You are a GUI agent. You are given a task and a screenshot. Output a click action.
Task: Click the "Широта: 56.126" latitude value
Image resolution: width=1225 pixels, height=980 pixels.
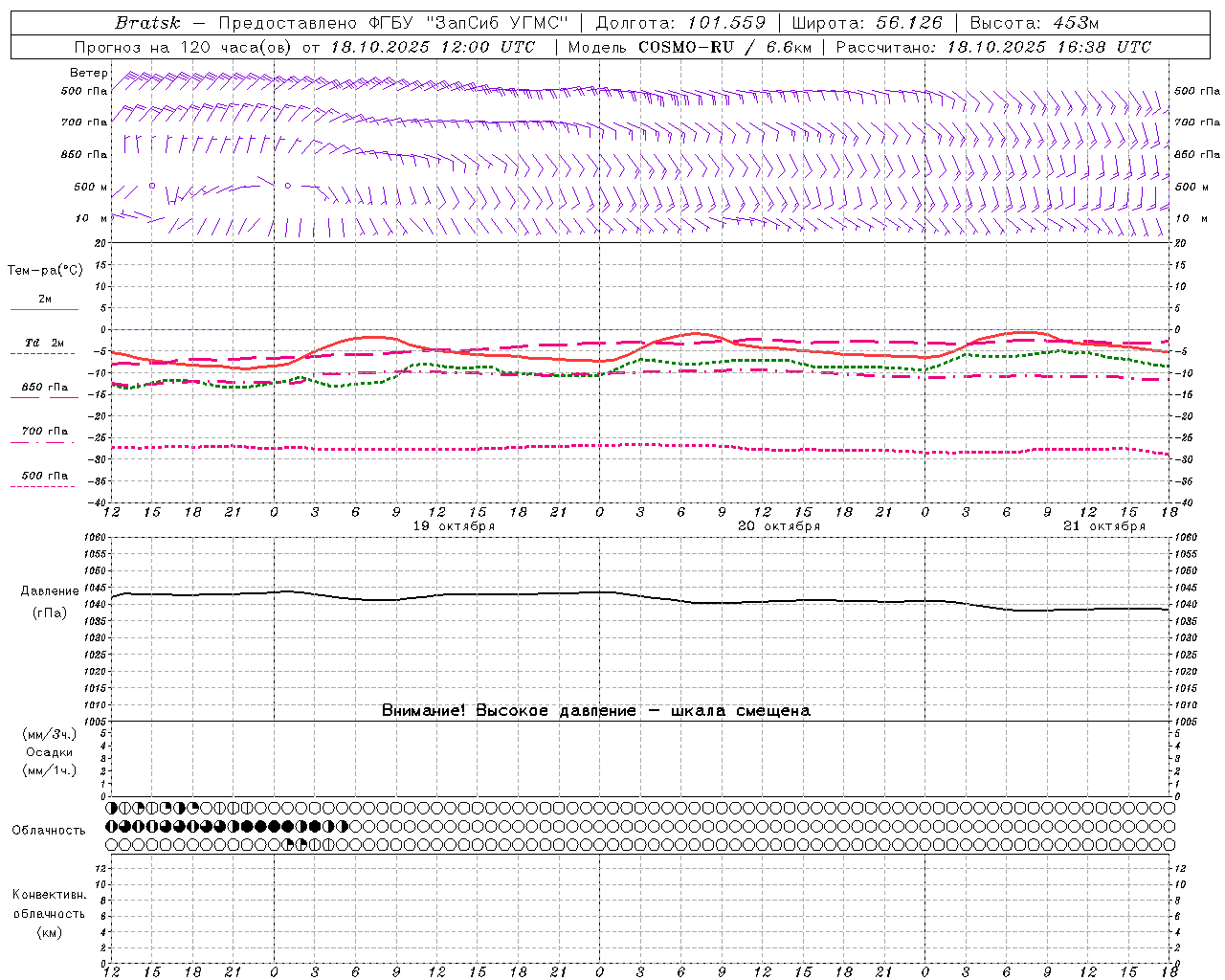(867, 23)
